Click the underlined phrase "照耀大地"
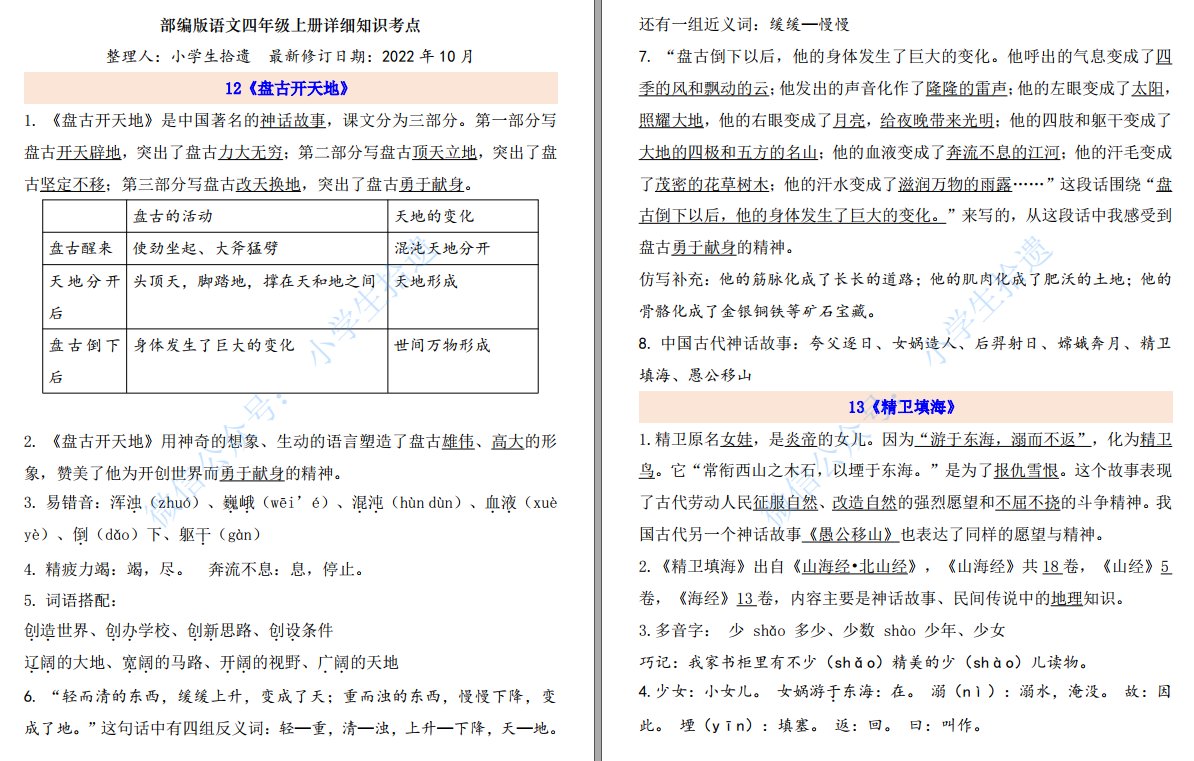The image size is (1194, 761). coord(671,120)
